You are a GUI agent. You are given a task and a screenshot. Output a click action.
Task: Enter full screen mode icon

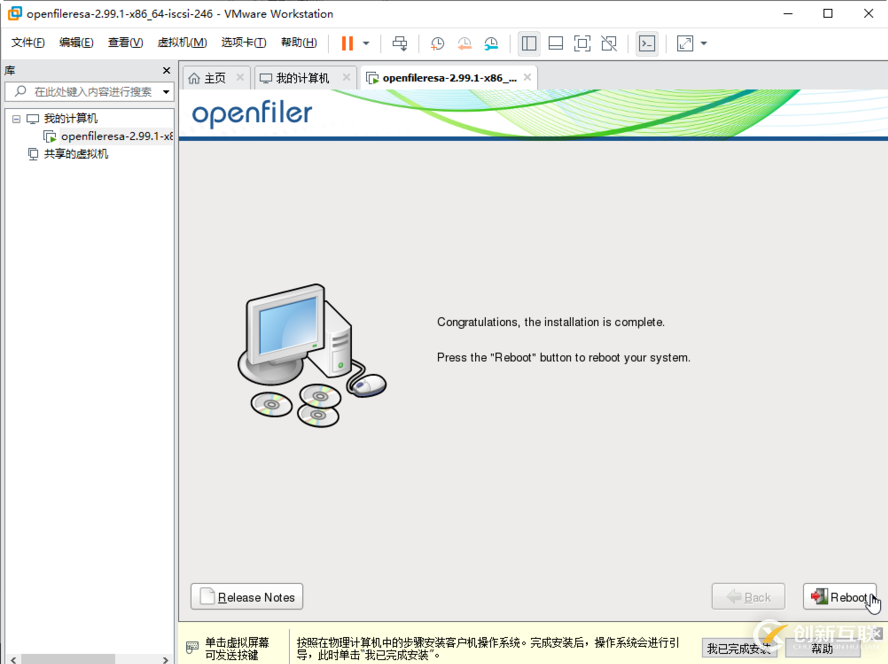coord(582,43)
